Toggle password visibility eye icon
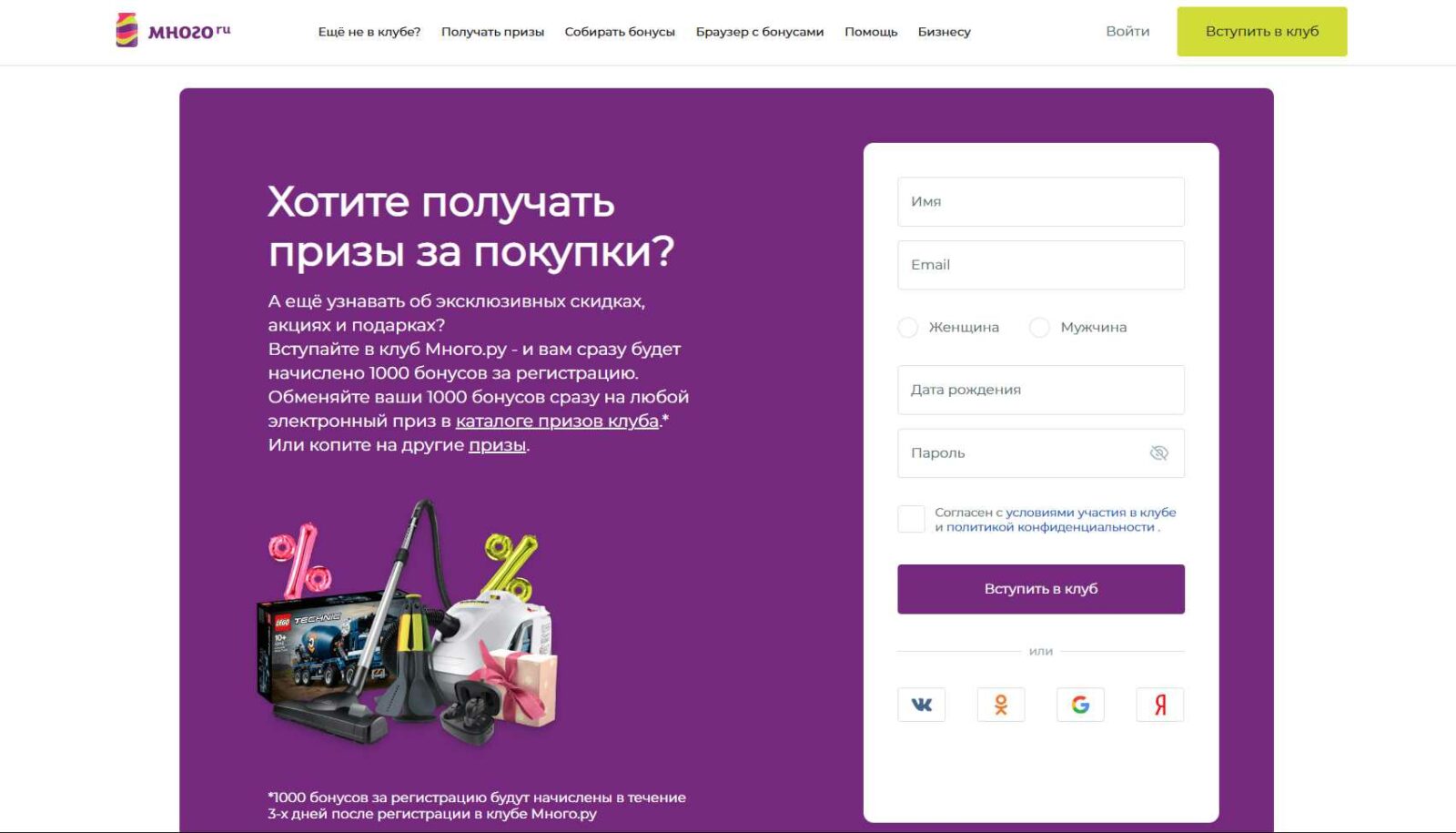Screen dimensions: 1456x833 1158,452
